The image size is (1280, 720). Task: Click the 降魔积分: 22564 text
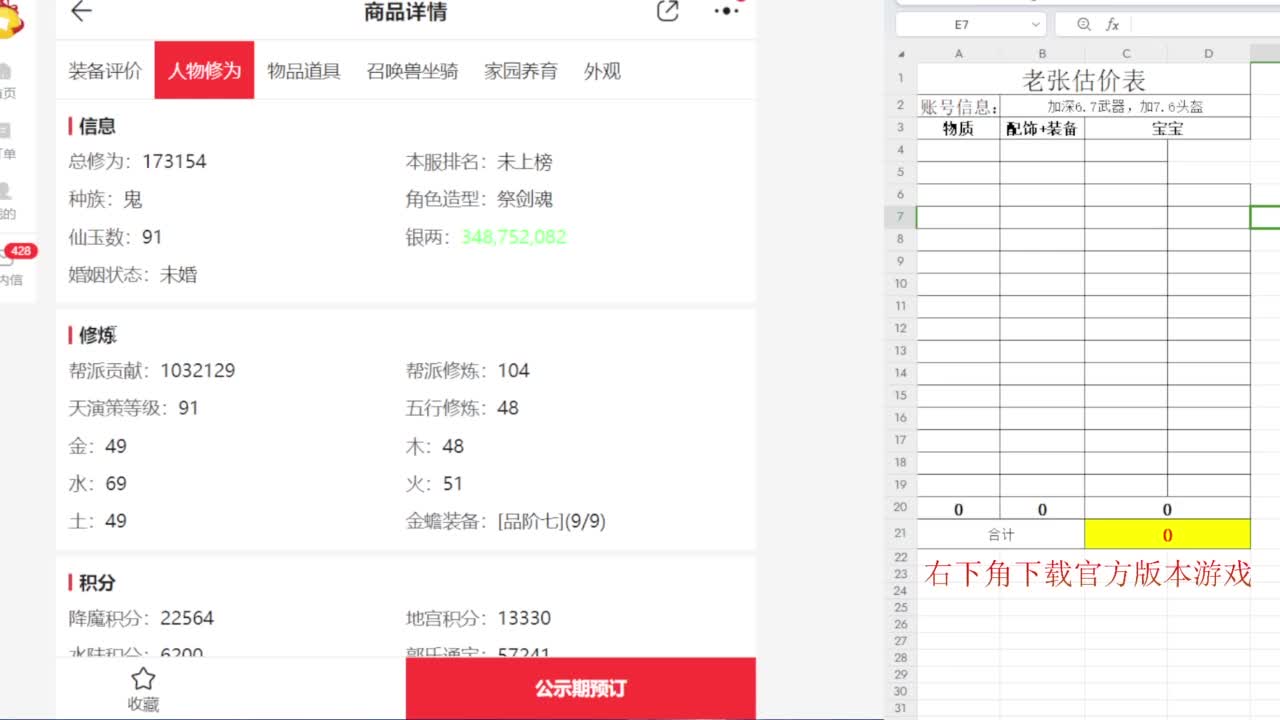(141, 618)
